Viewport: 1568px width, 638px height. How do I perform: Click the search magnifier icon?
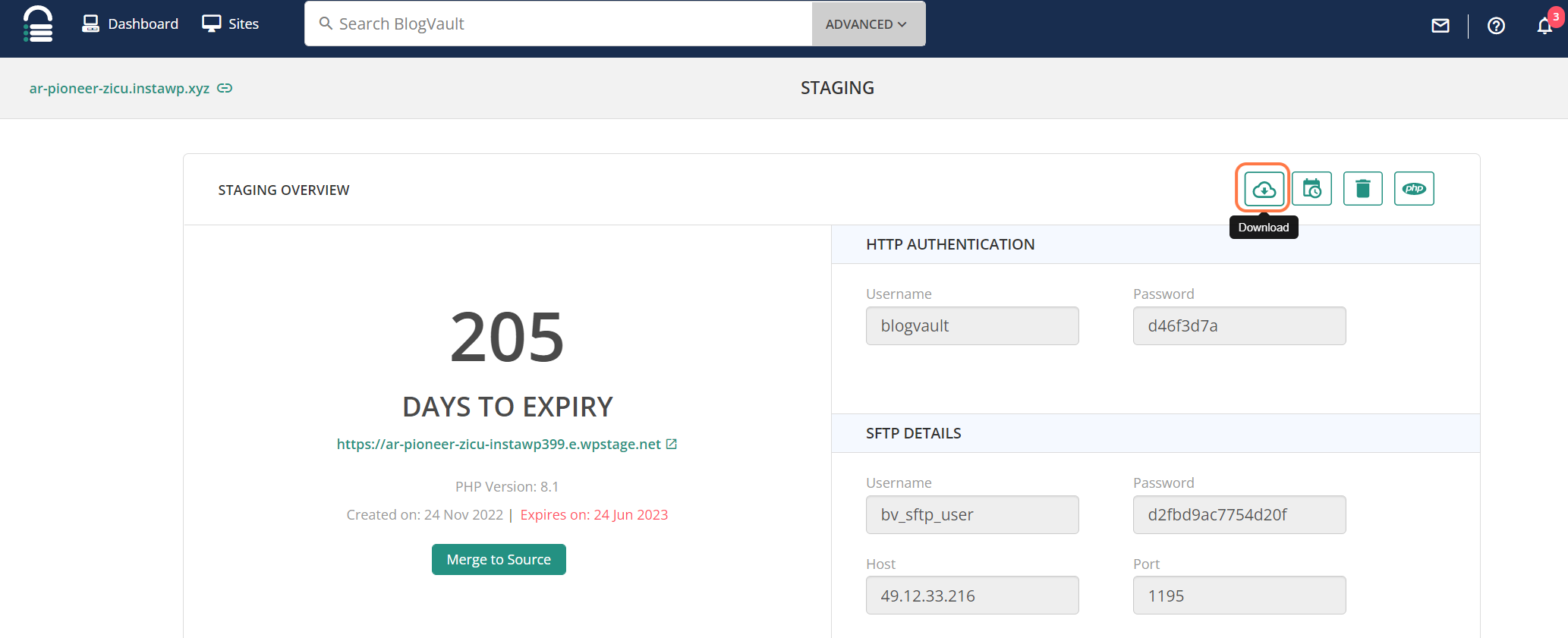(326, 24)
